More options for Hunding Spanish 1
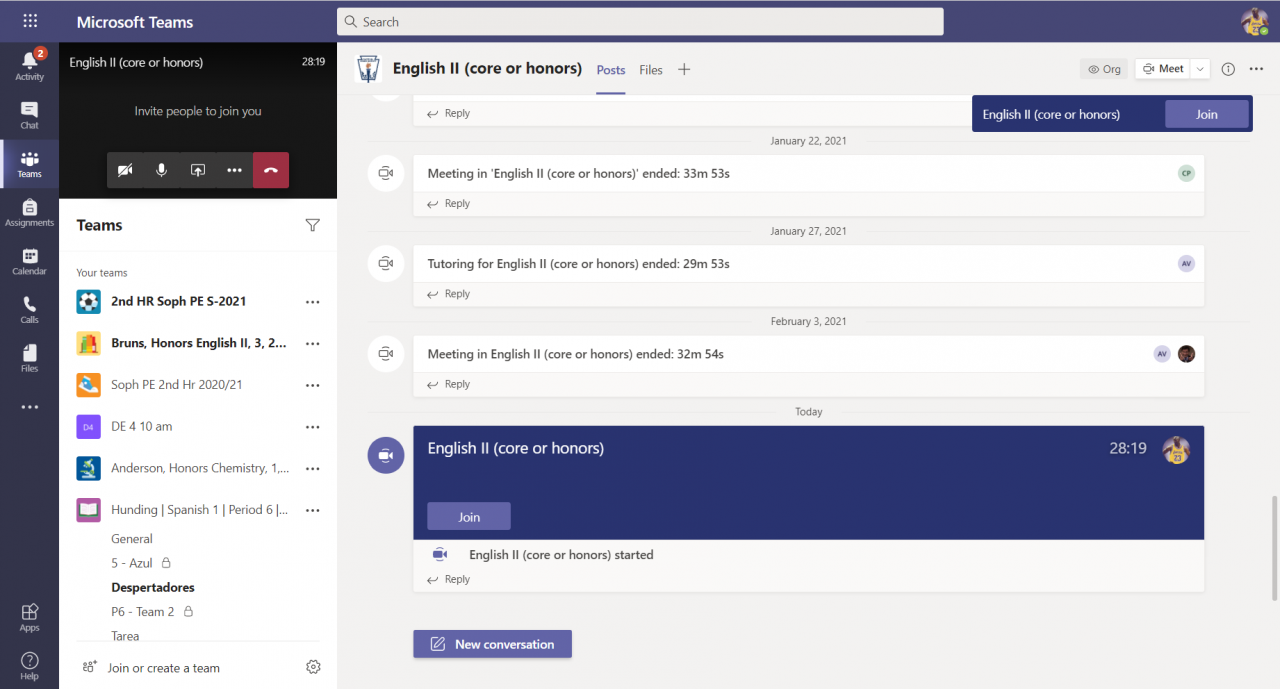This screenshot has height=689, width=1280. pos(313,510)
